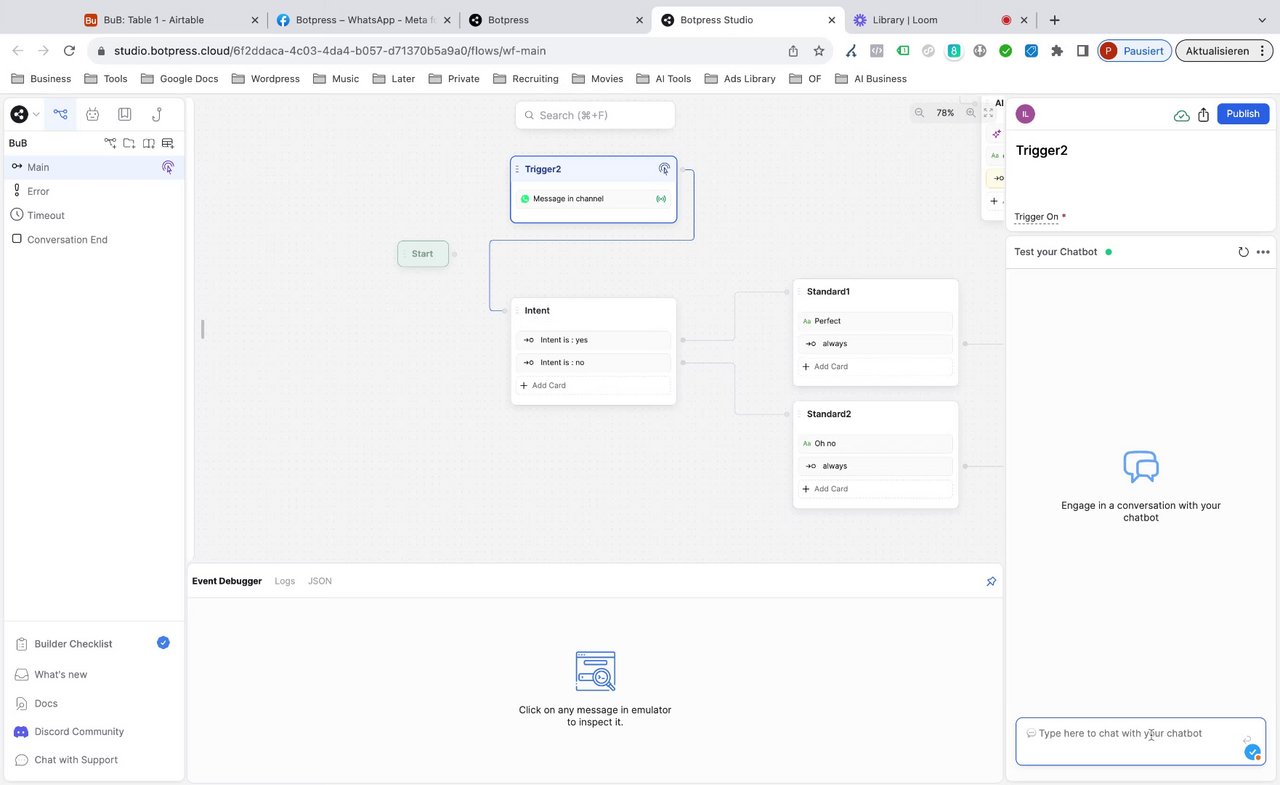Viewport: 1280px width, 785px height.
Task: Click the Trigger On label
Action: (1036, 217)
